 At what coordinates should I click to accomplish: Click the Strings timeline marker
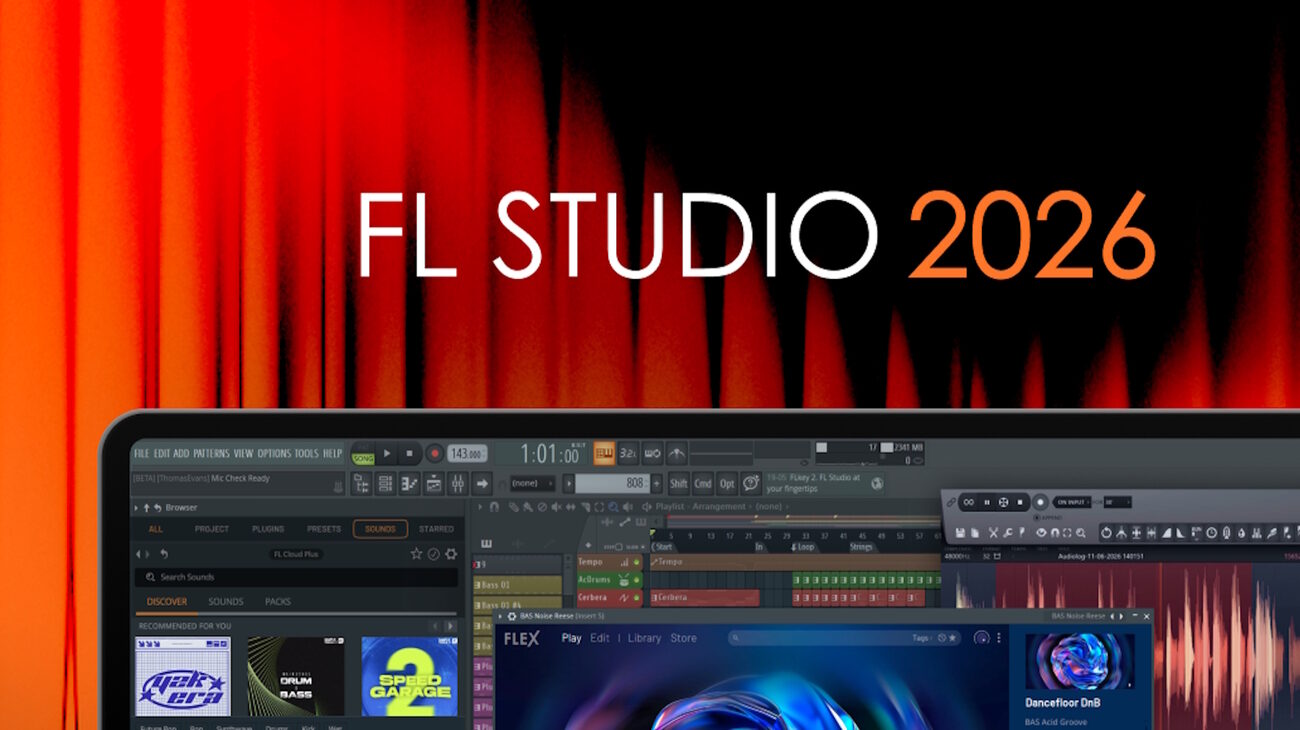(862, 547)
